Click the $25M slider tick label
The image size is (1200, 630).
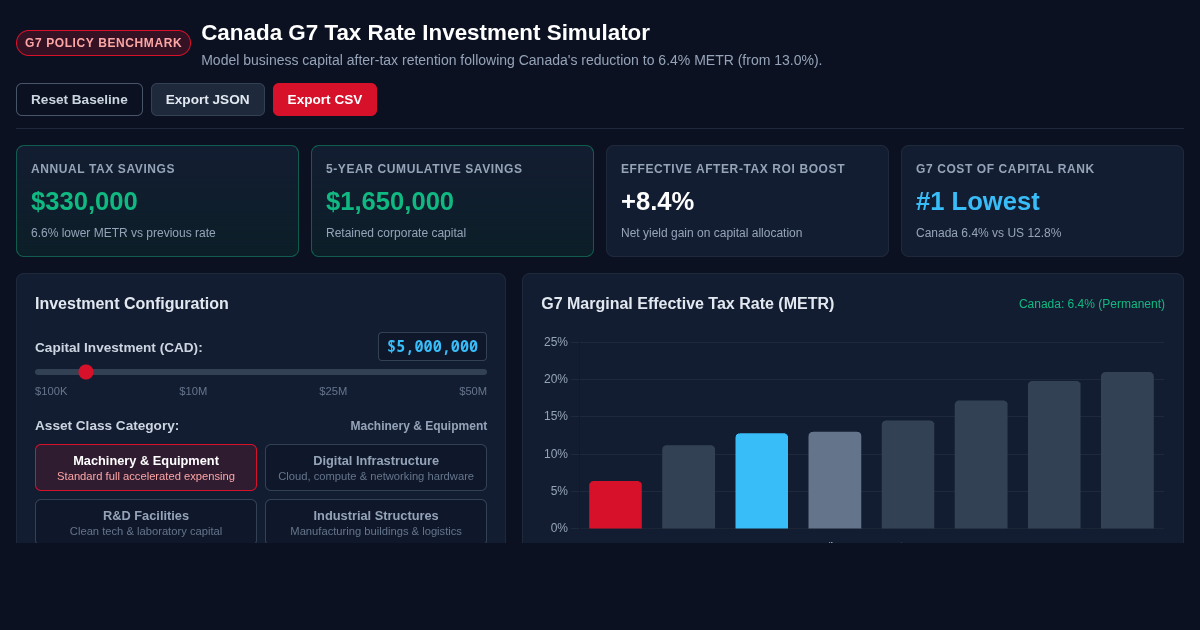(x=333, y=391)
